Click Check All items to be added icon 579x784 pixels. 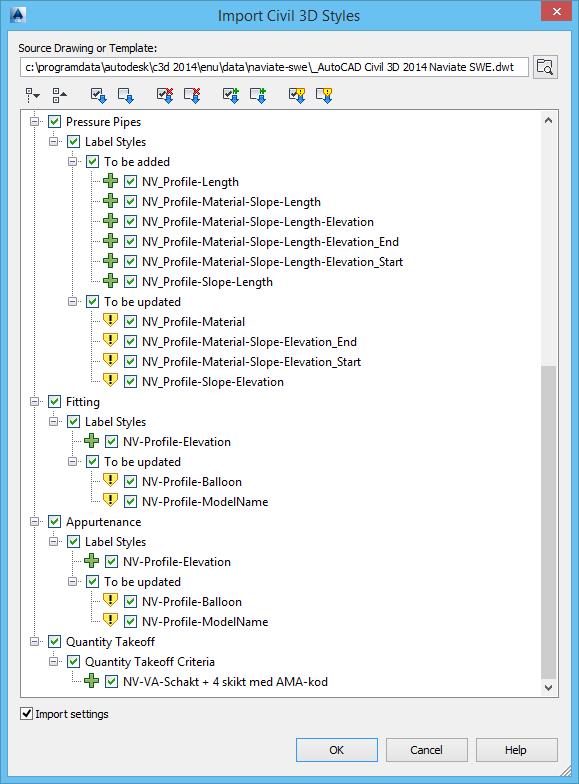pos(230,95)
